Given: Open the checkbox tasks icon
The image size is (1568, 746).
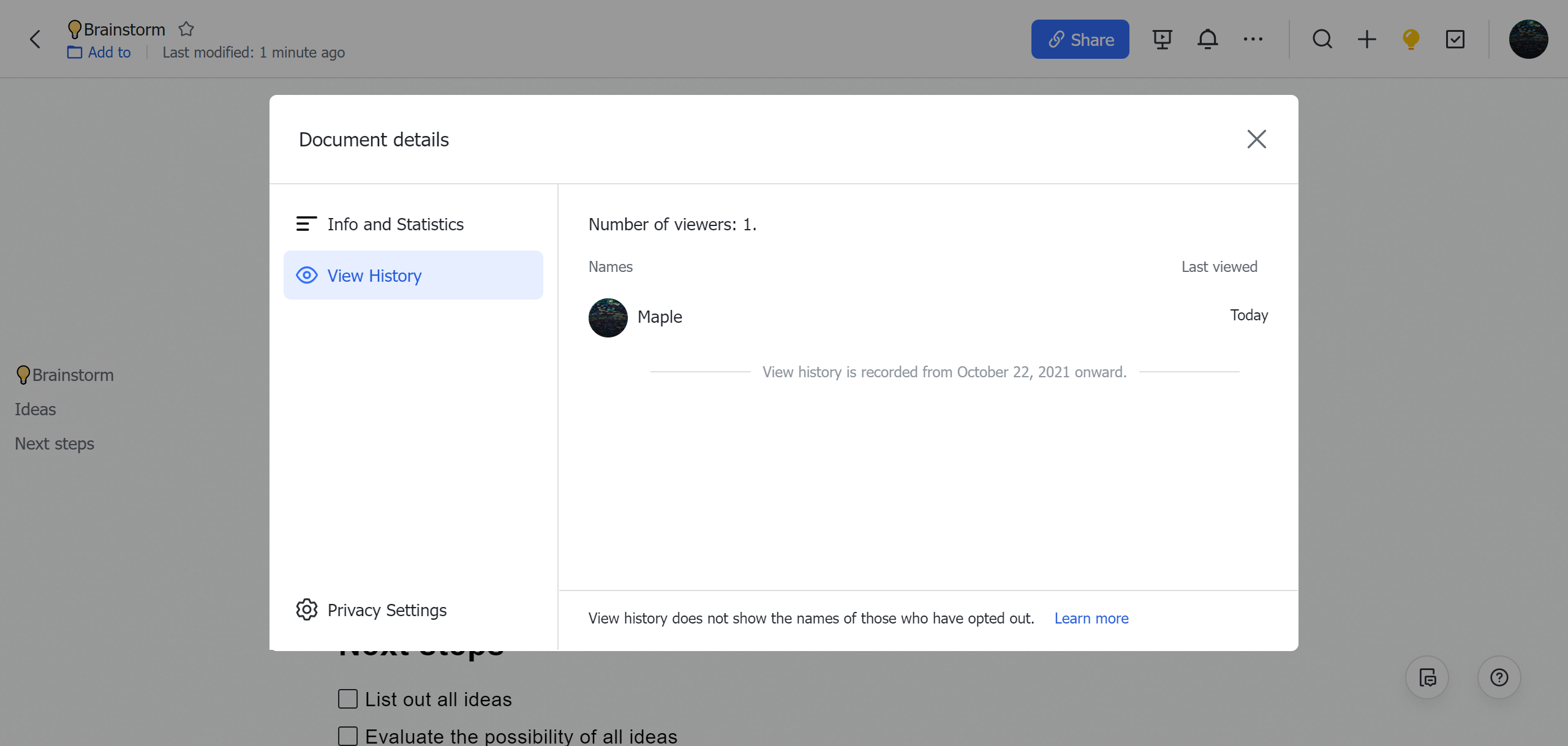Looking at the screenshot, I should click(1455, 40).
